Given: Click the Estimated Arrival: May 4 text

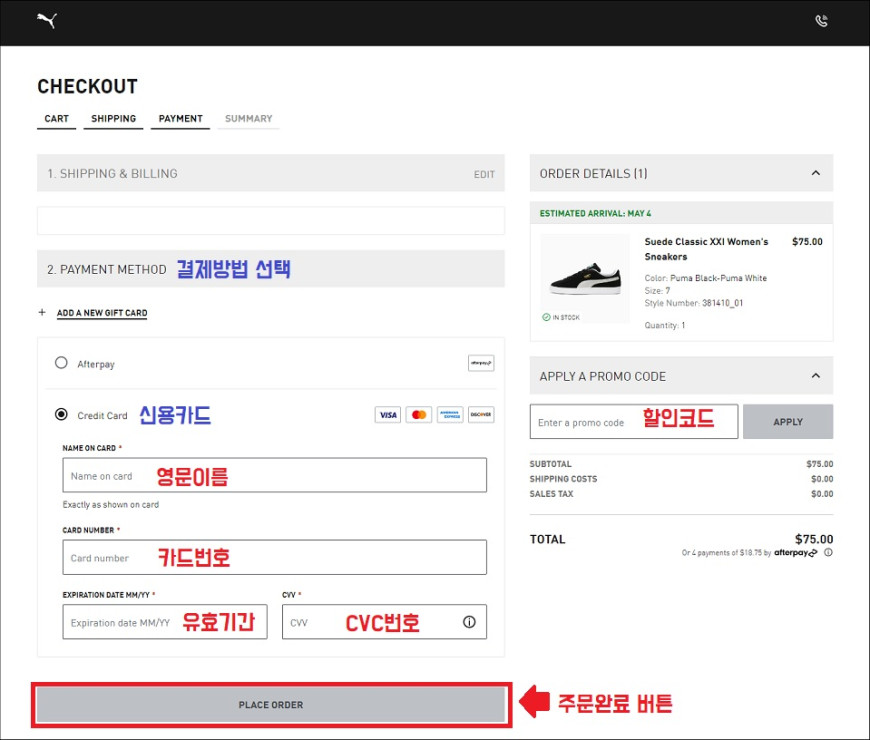Looking at the screenshot, I should (x=595, y=214).
